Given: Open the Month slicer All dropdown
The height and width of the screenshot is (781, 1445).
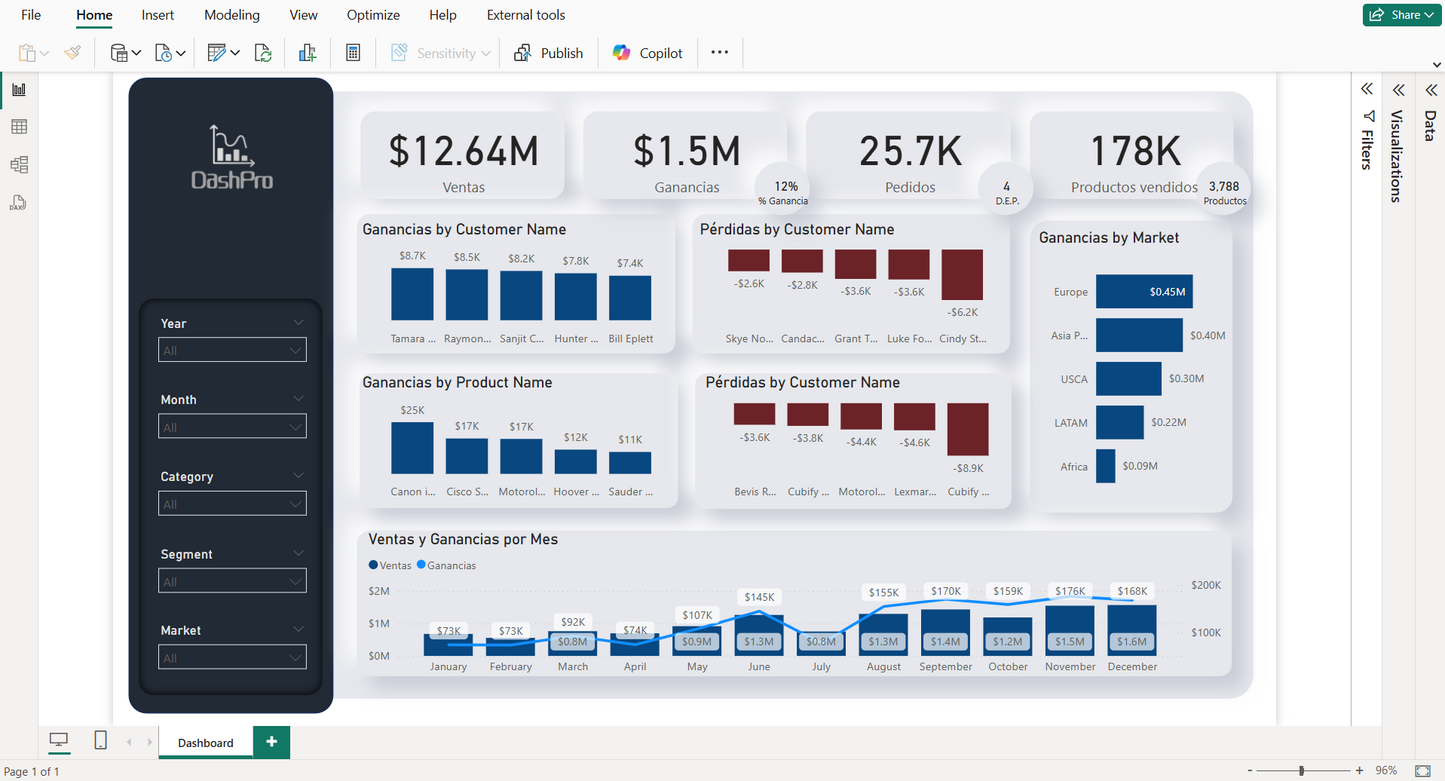Looking at the screenshot, I should [x=232, y=427].
